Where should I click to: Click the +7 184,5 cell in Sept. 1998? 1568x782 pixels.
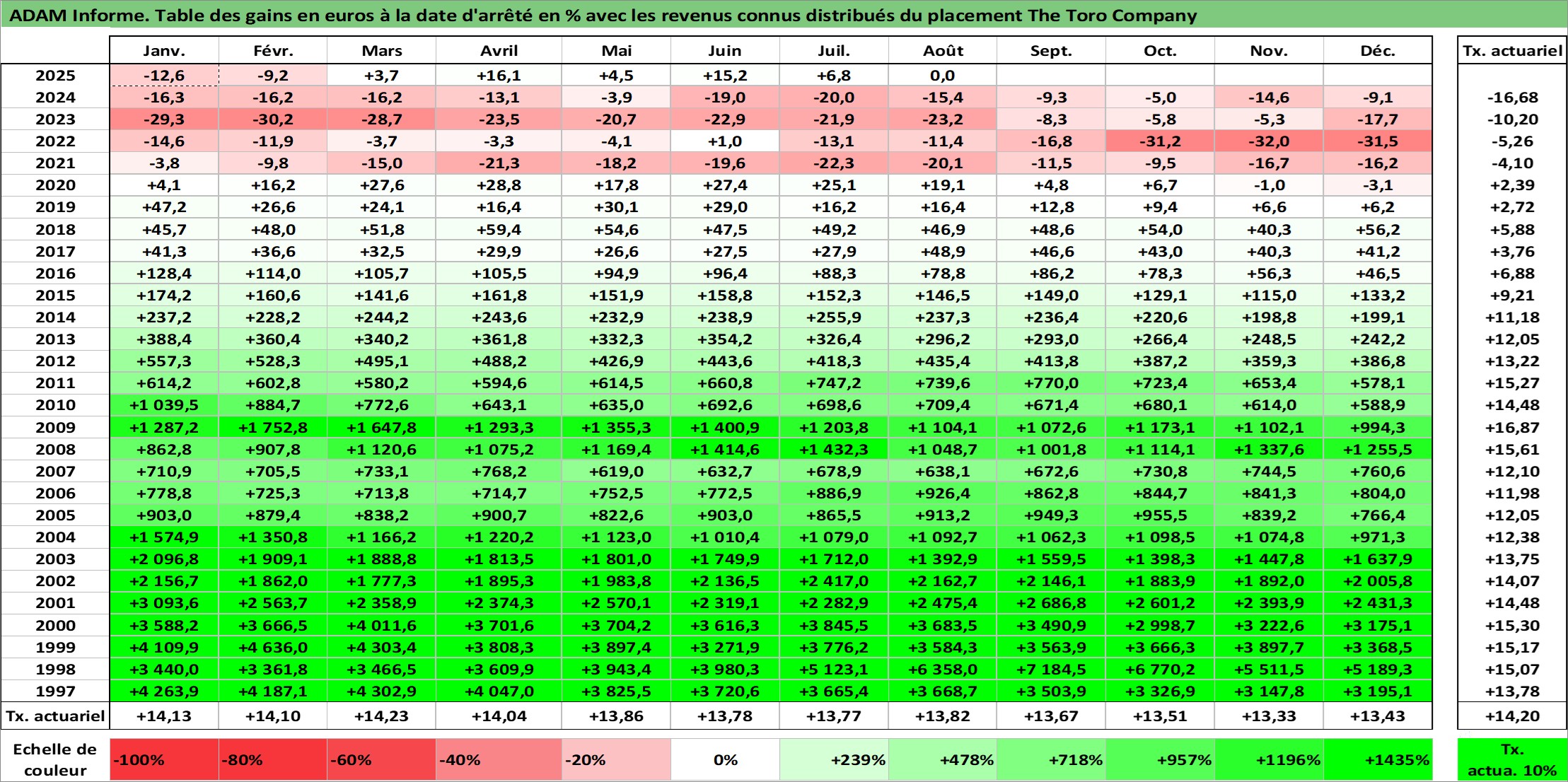pos(1052,669)
